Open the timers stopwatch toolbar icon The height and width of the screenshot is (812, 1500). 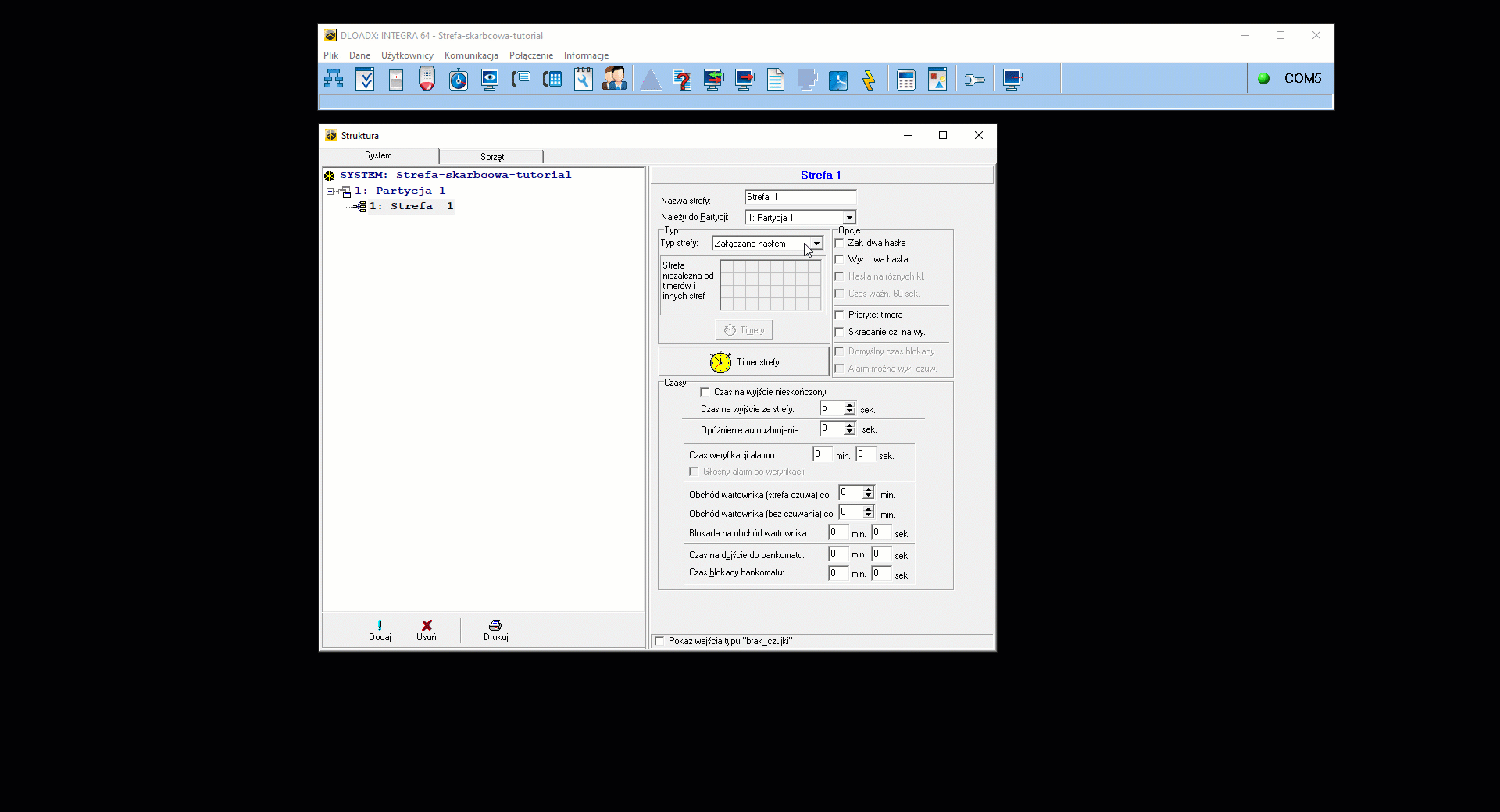pyautogui.click(x=459, y=79)
